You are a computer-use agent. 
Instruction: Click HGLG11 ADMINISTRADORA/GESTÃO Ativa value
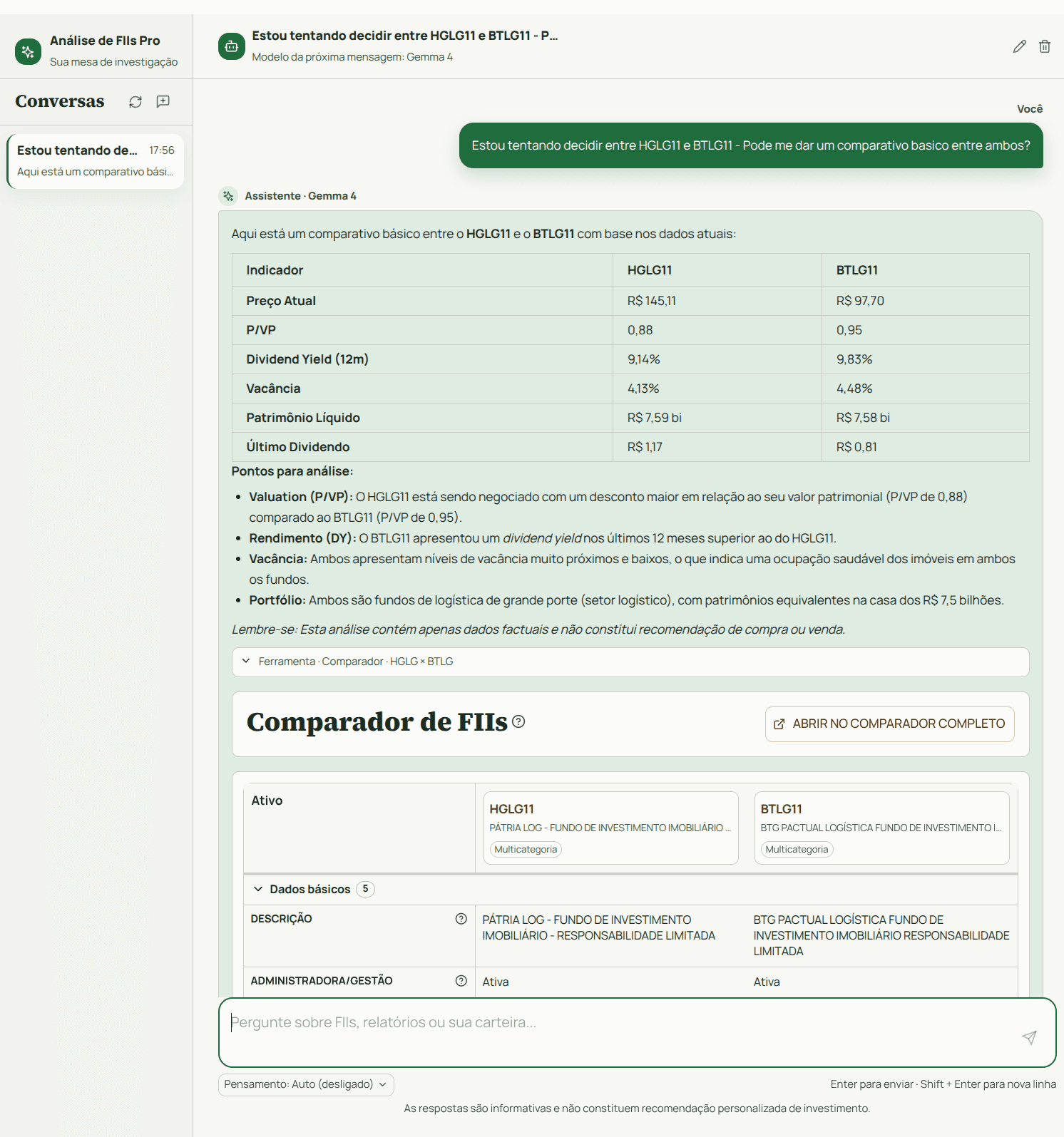point(496,982)
